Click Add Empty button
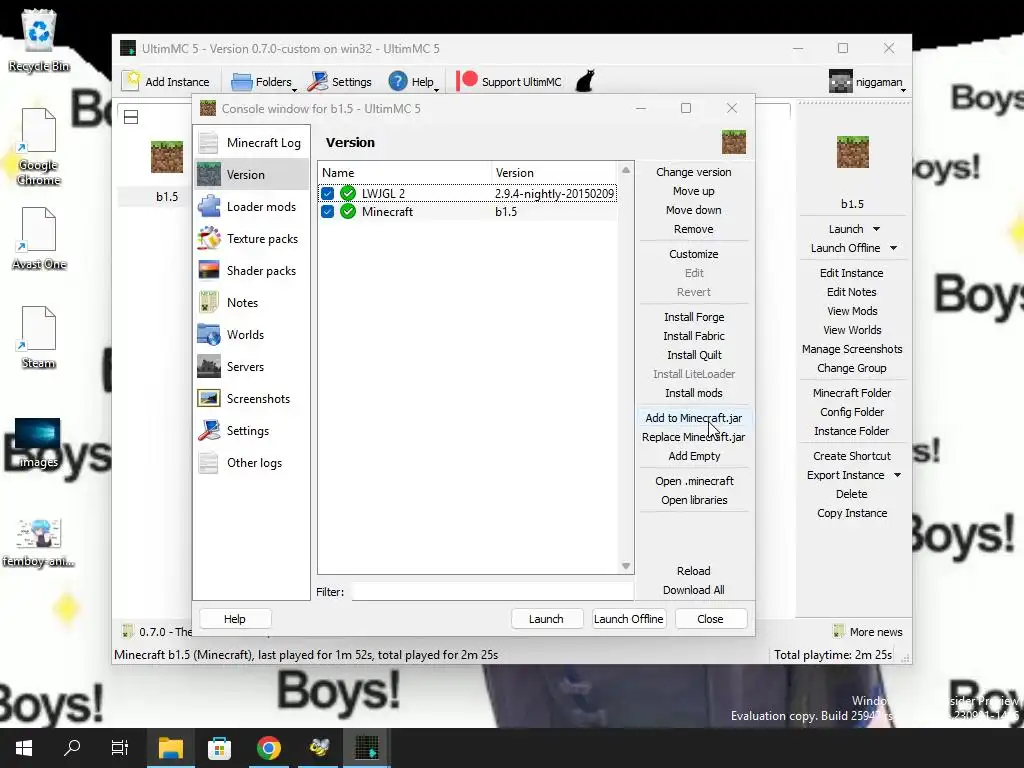Image resolution: width=1024 pixels, height=768 pixels. 694,455
